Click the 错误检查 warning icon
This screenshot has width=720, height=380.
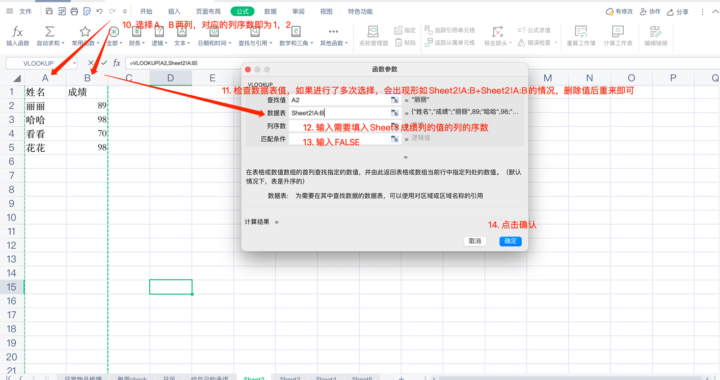point(522,43)
